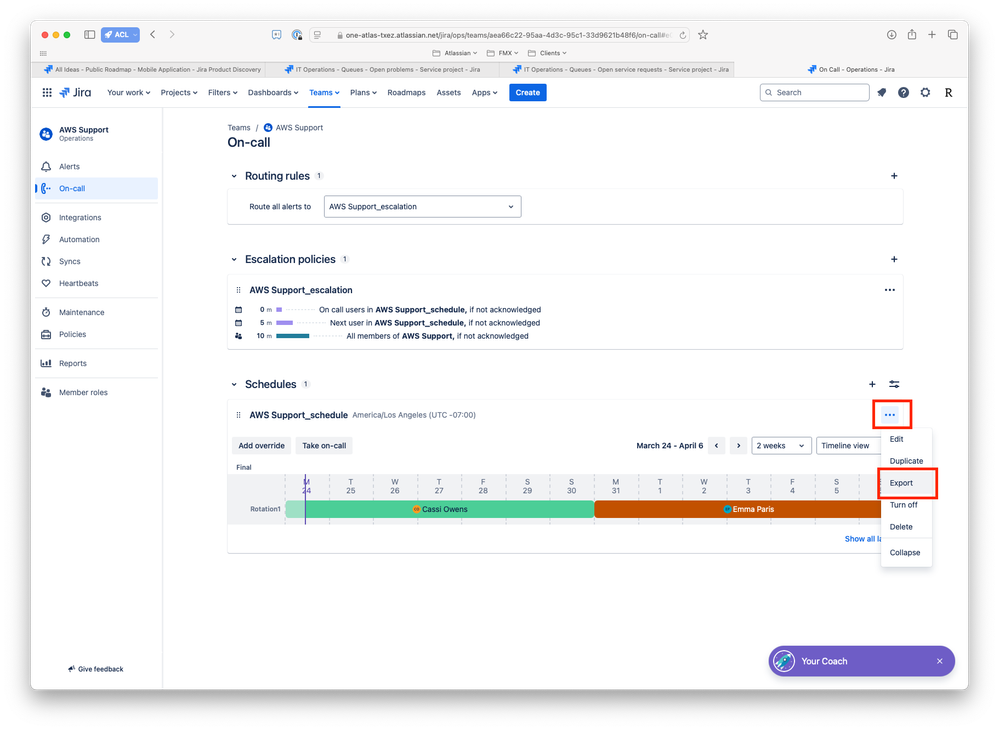This screenshot has width=999, height=730.
Task: Collapse the Routing rules section
Action: (234, 176)
